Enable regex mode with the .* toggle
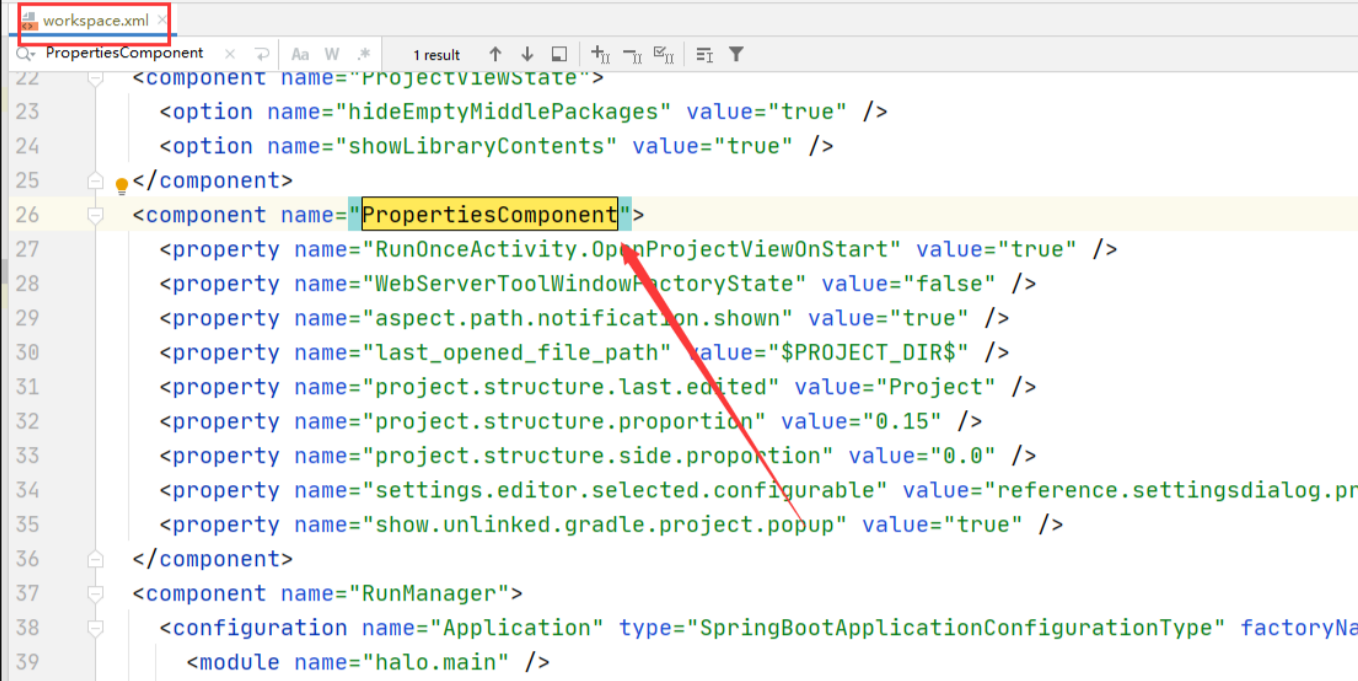 point(362,54)
